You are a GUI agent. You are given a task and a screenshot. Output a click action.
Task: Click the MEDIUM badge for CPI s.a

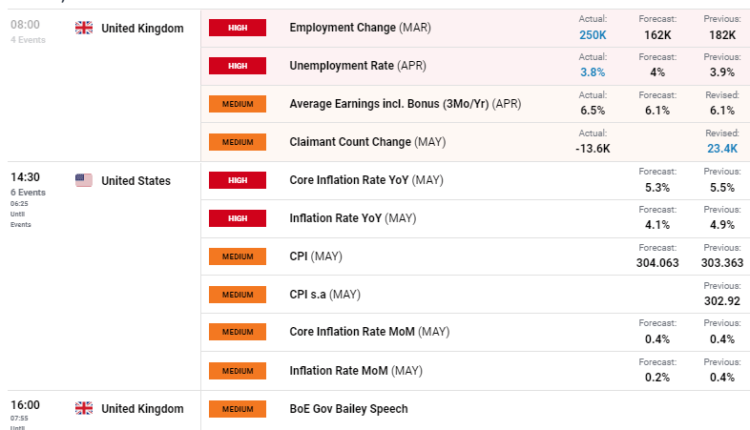[x=238, y=295]
